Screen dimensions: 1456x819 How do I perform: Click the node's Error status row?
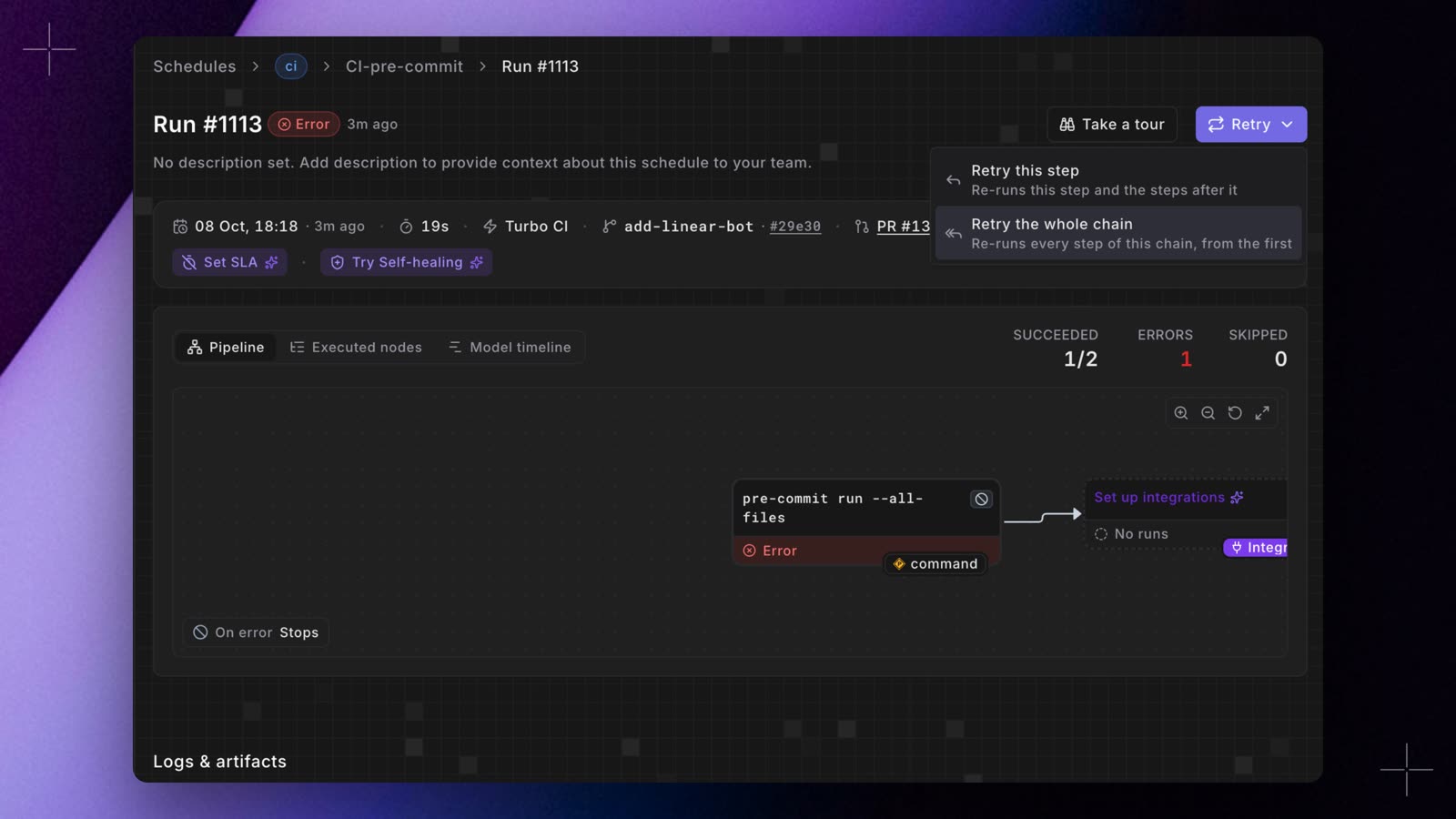(x=866, y=551)
